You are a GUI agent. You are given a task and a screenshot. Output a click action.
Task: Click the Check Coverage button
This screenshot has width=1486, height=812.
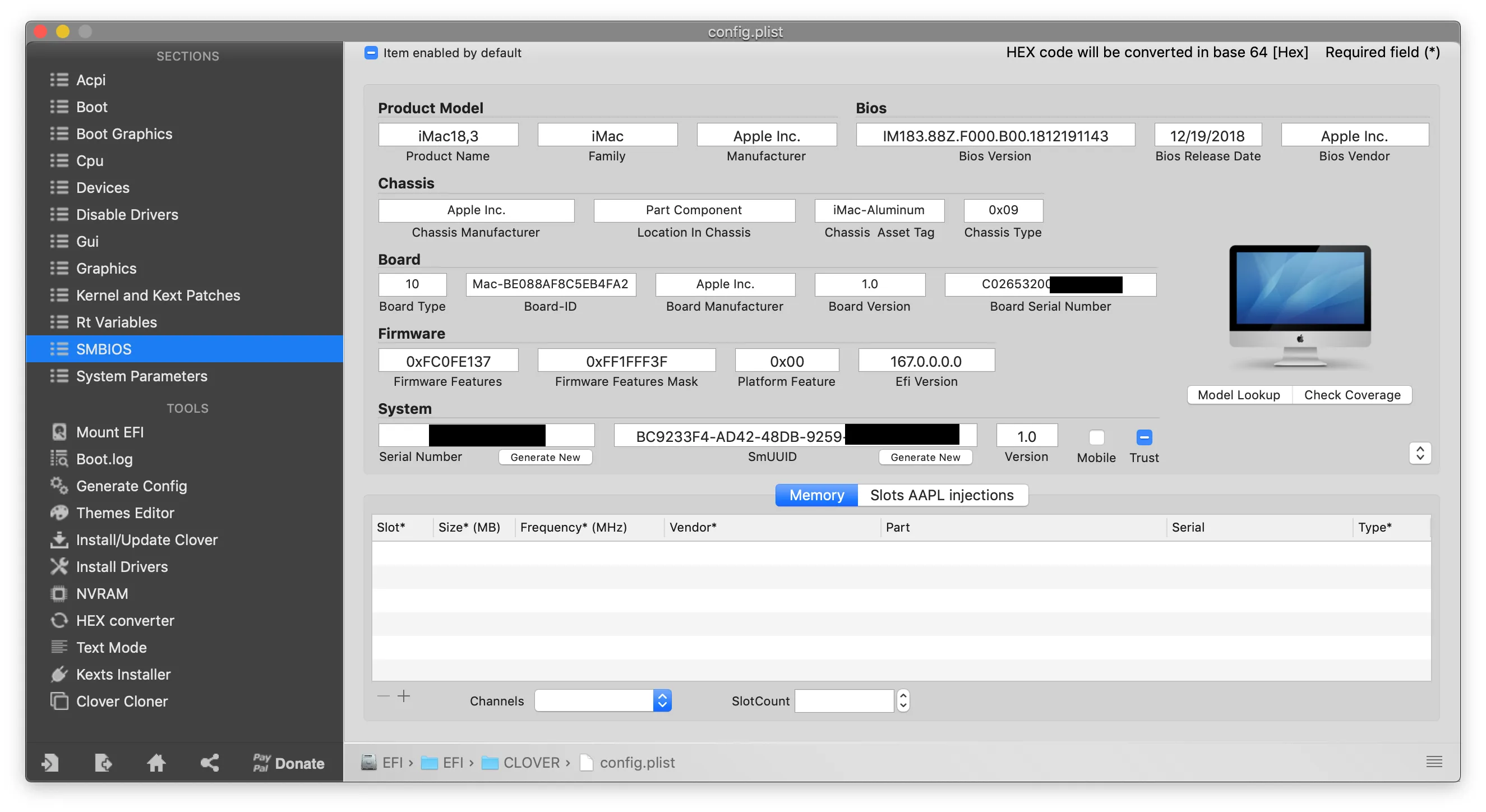(1351, 395)
